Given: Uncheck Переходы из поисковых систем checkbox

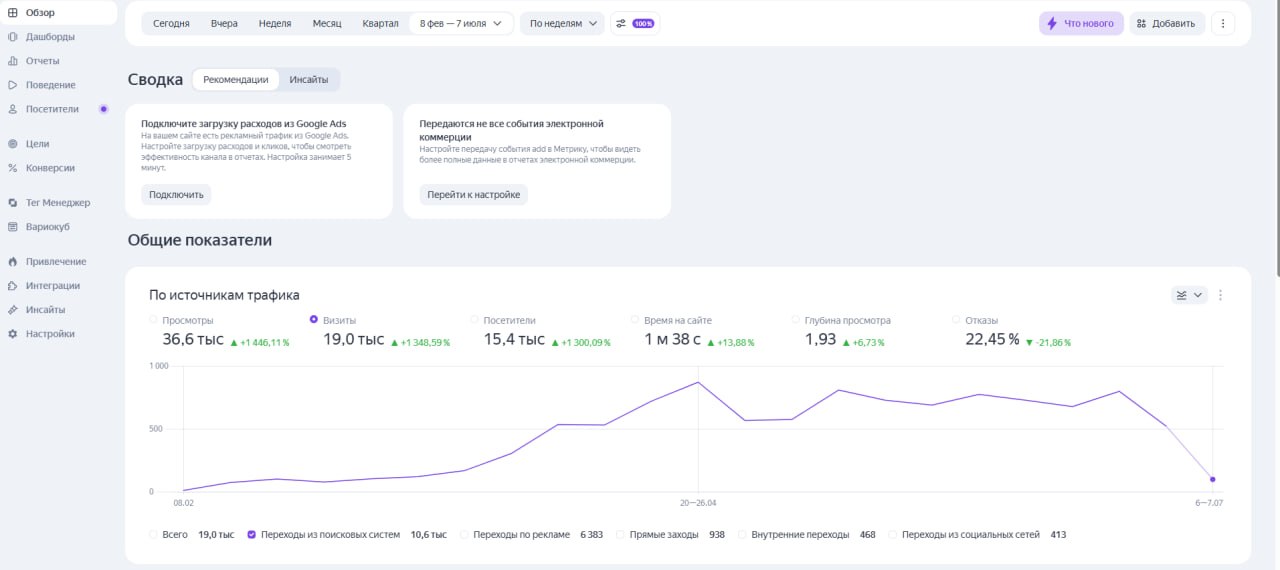Looking at the screenshot, I should (x=252, y=534).
